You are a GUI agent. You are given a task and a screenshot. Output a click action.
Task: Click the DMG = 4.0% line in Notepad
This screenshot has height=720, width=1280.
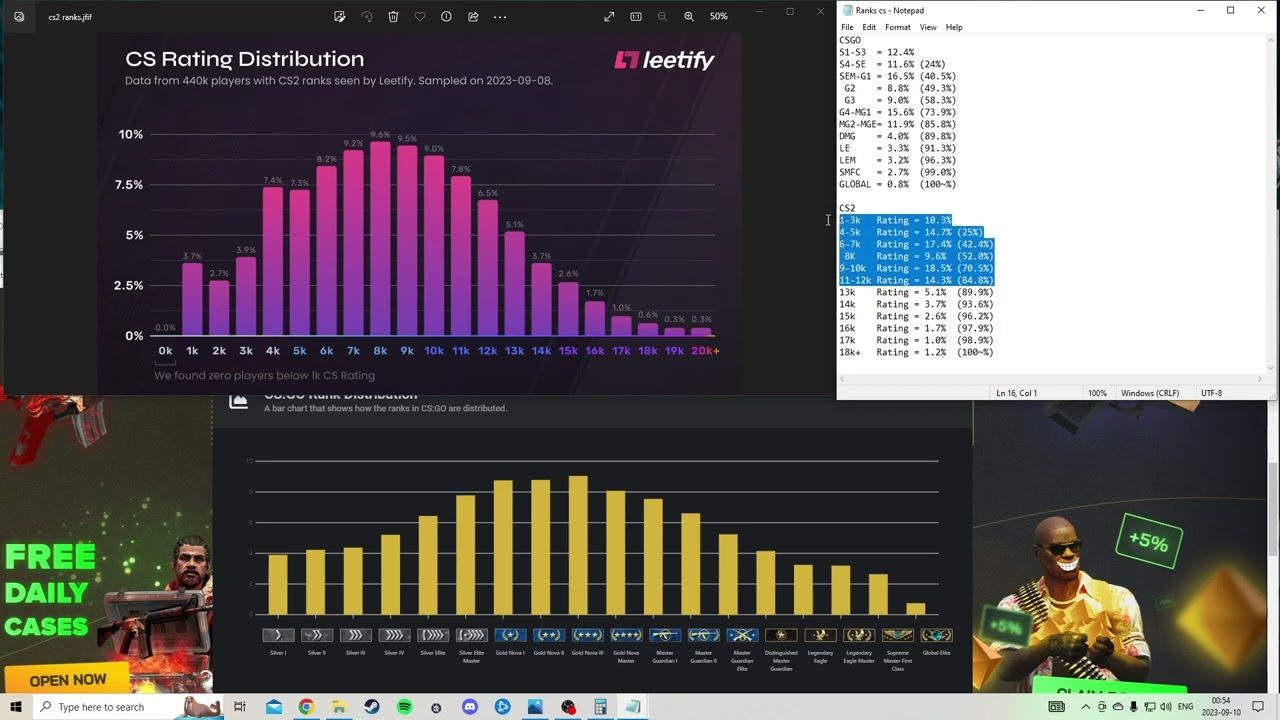tap(897, 136)
